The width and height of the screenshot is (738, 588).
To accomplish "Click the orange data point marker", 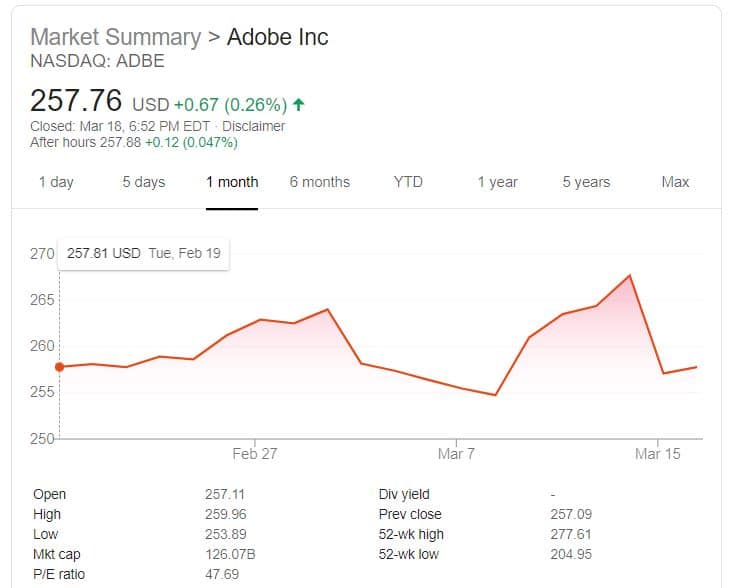I will [x=59, y=367].
